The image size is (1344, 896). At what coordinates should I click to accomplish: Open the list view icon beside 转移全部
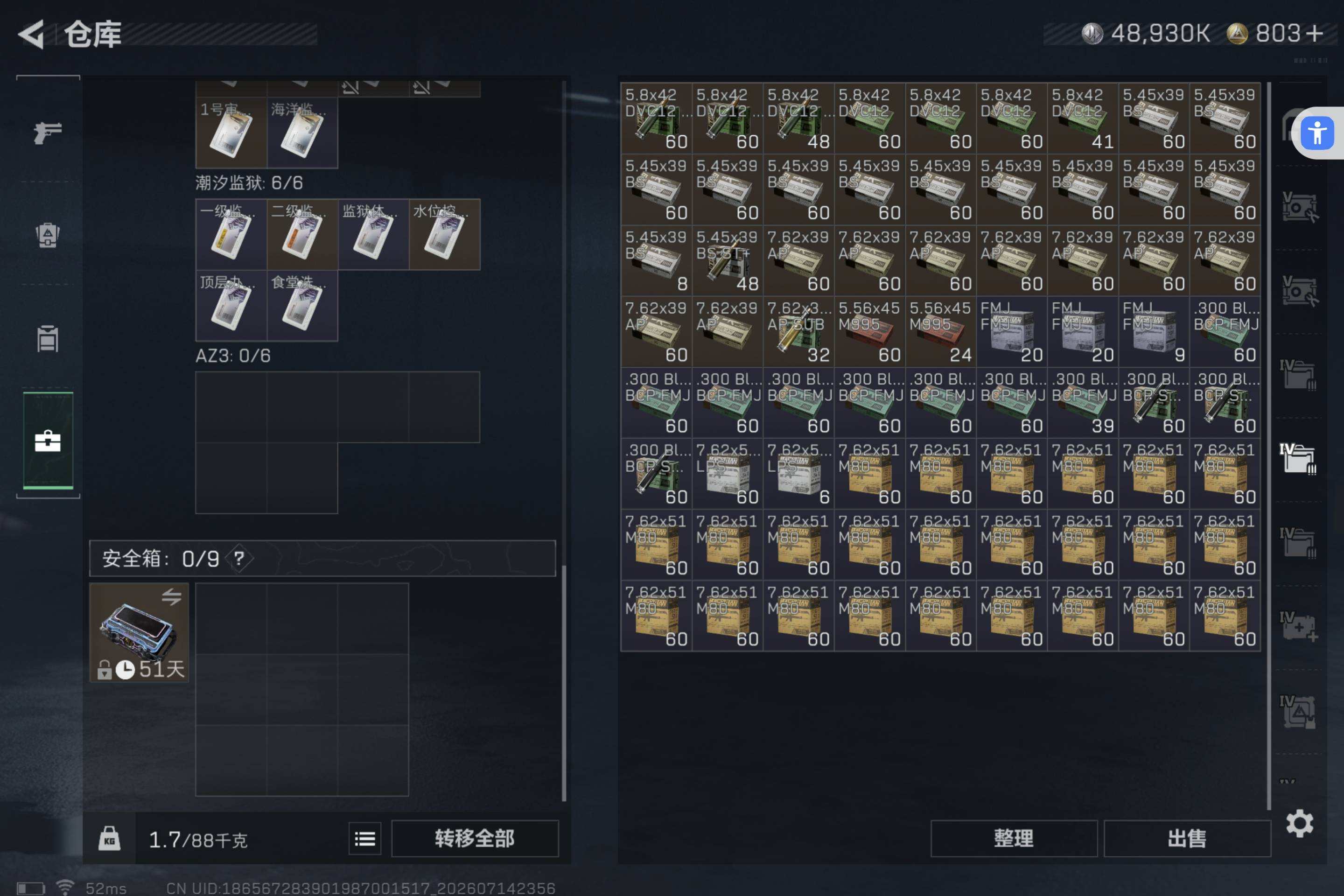(365, 838)
